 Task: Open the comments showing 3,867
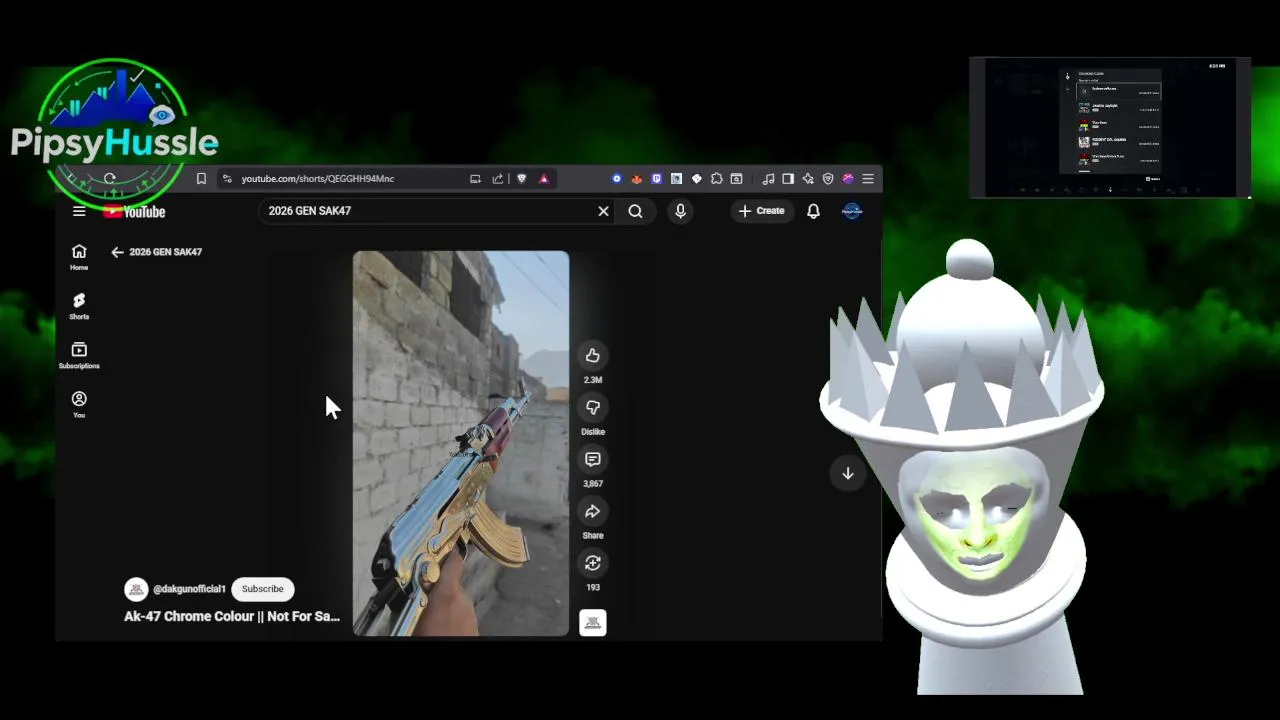click(593, 460)
